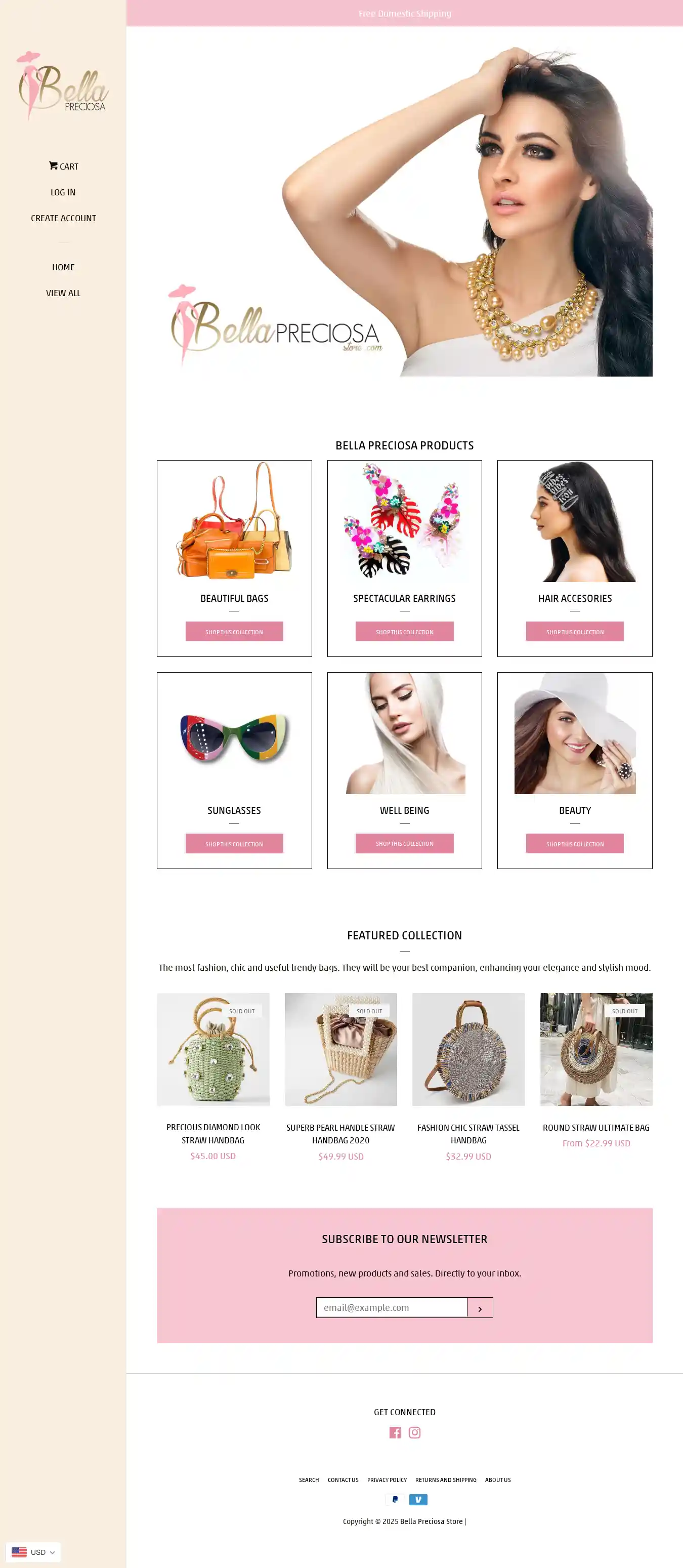This screenshot has width=683, height=1568.
Task: Click the Venmo payment icon
Action: [x=418, y=1499]
